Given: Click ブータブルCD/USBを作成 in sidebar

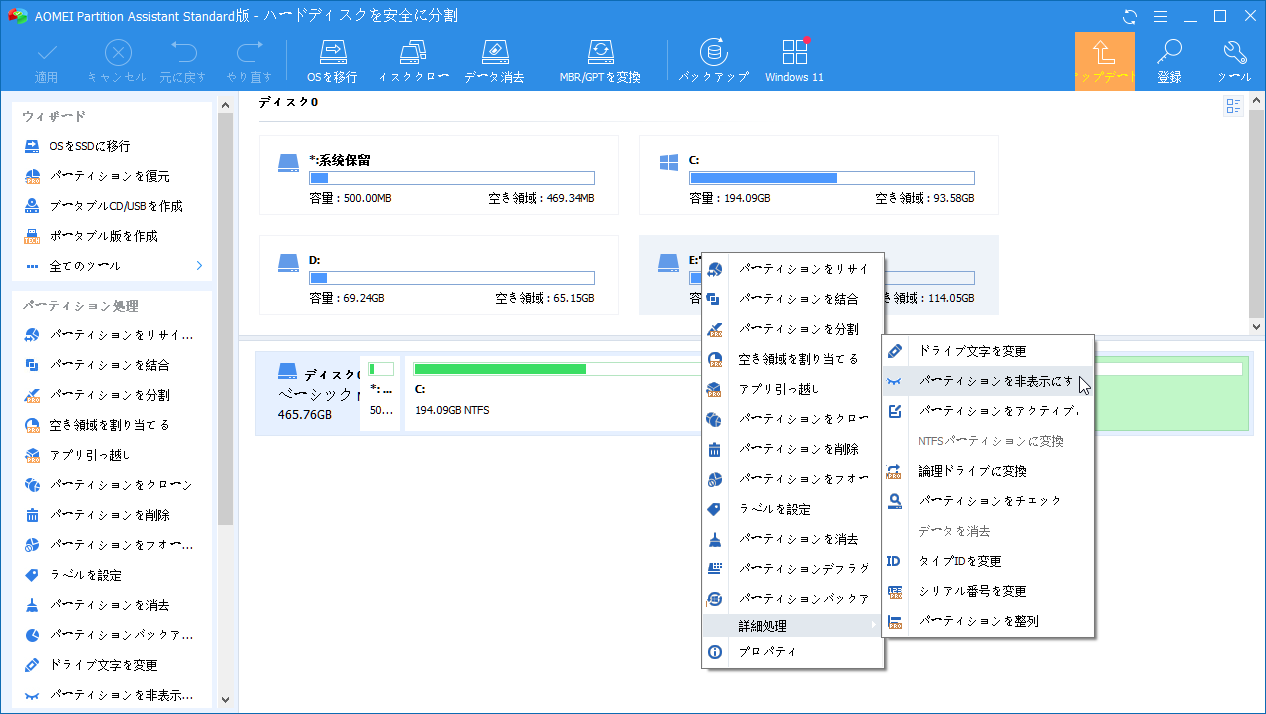Looking at the screenshot, I should tap(111, 206).
